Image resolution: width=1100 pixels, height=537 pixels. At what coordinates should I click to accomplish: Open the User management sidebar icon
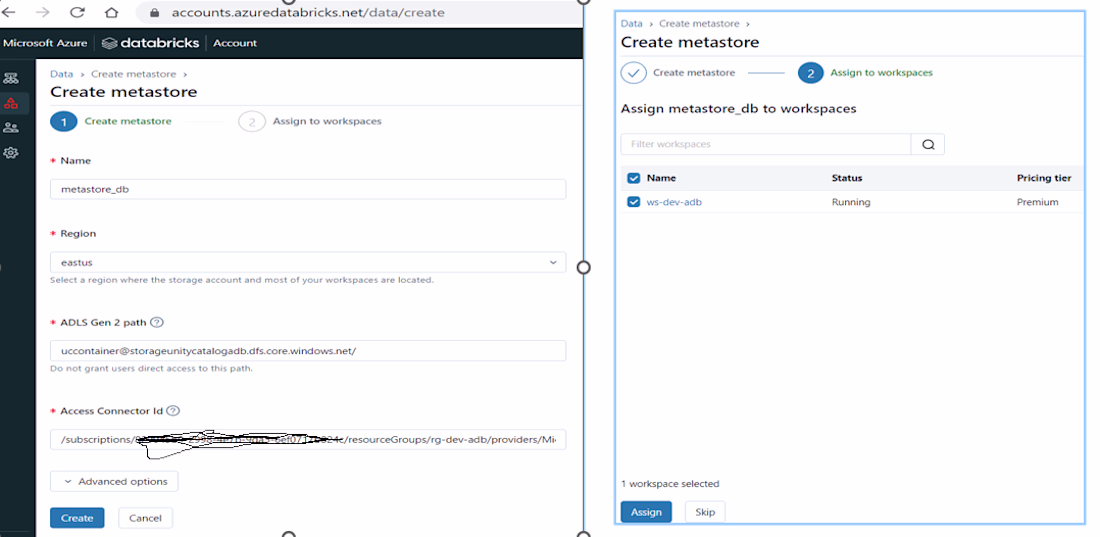[x=11, y=128]
